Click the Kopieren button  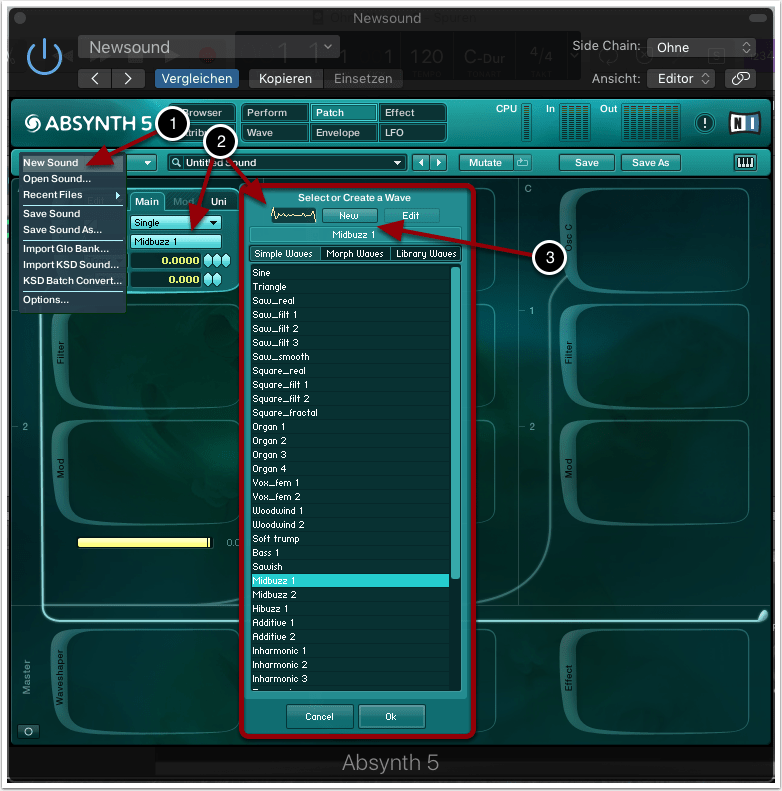tap(285, 79)
